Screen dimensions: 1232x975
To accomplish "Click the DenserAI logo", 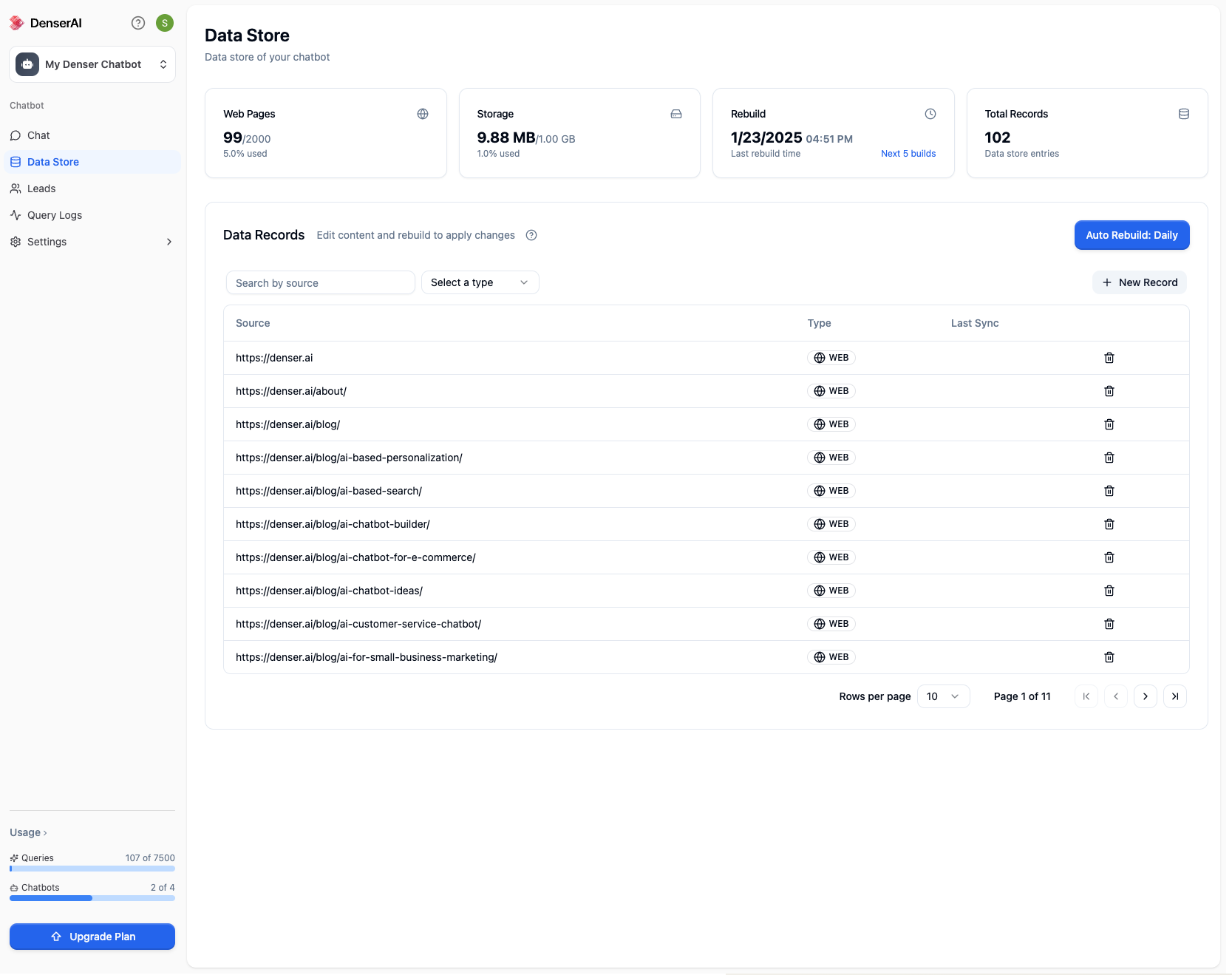I will [46, 23].
